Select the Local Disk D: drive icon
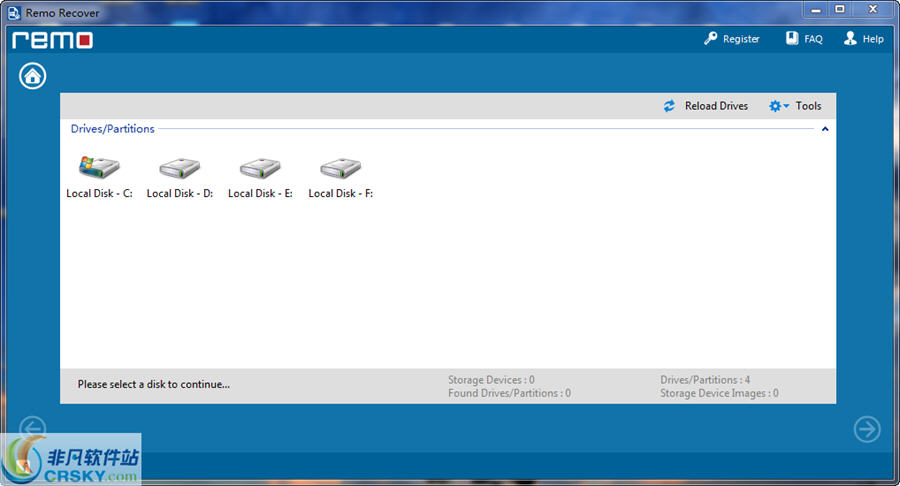 pyautogui.click(x=180, y=168)
